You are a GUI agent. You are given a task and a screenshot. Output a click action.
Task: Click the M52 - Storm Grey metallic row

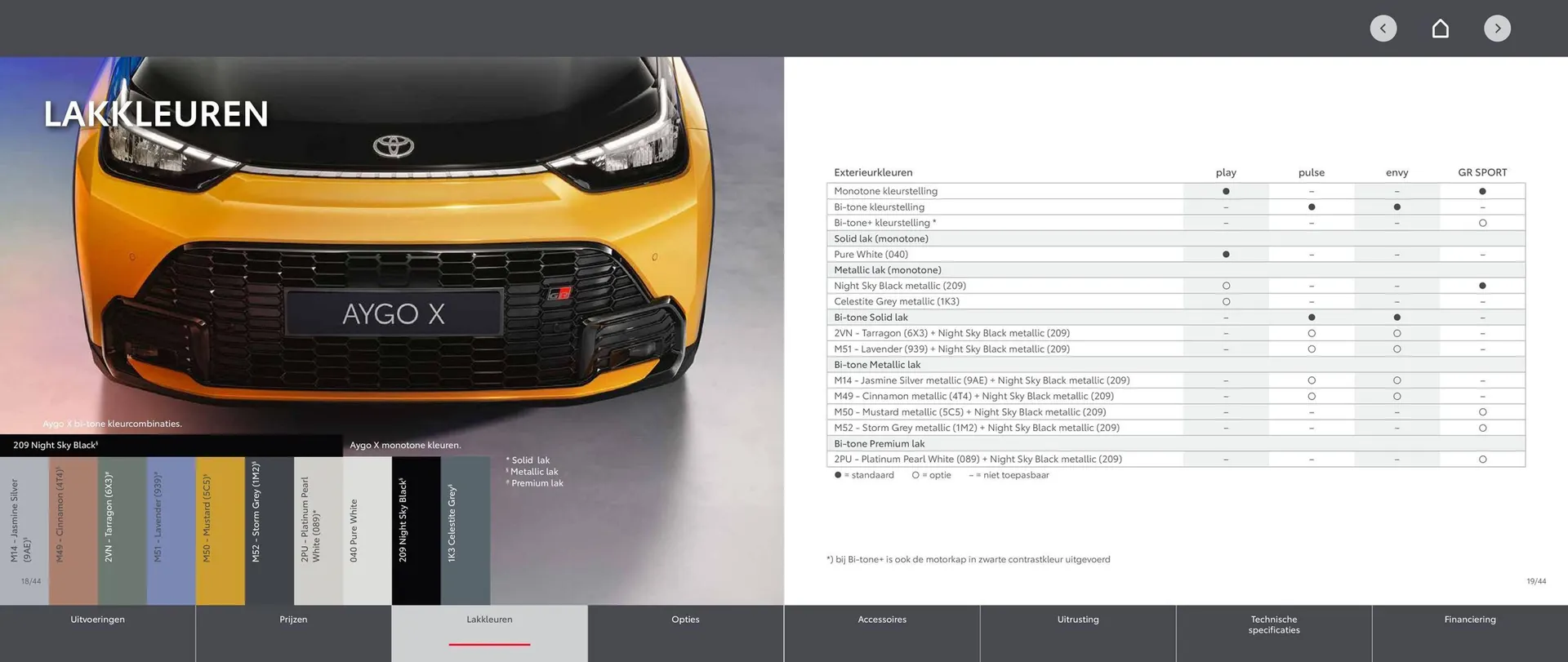click(1176, 428)
